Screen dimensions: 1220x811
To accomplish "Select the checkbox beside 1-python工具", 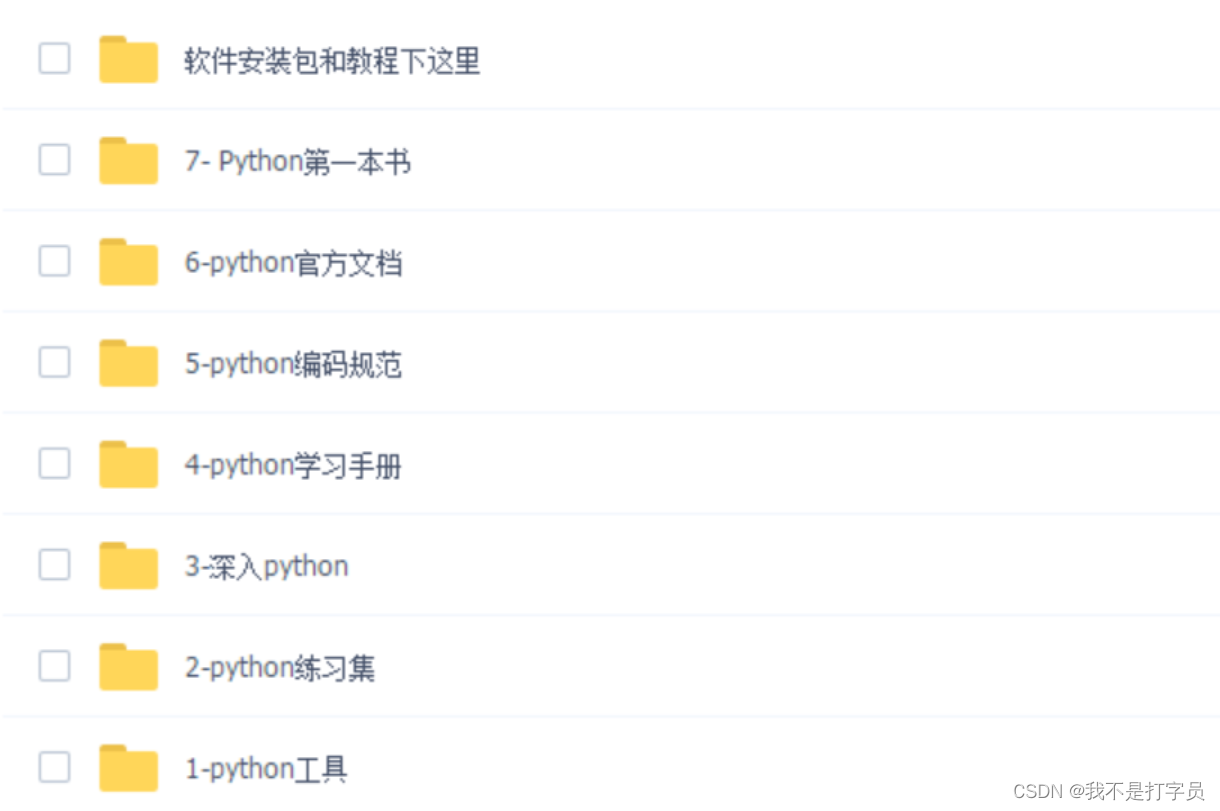I will click(x=54, y=767).
